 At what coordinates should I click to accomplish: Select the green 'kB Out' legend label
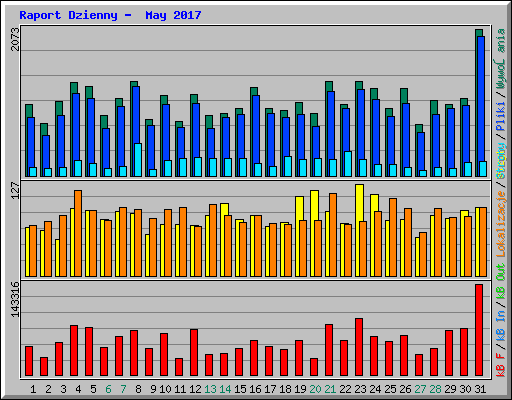pyautogui.click(x=501, y=281)
